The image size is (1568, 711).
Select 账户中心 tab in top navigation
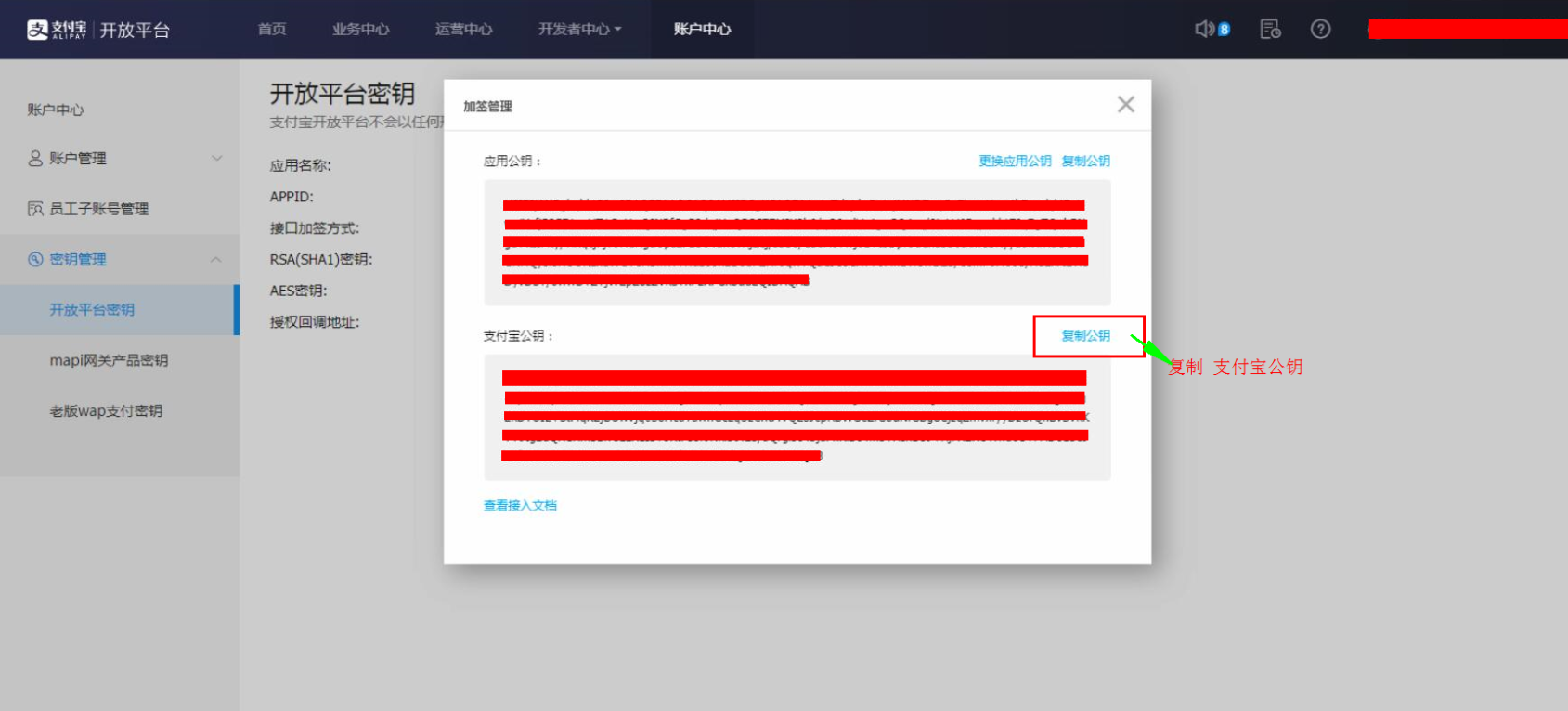703,30
